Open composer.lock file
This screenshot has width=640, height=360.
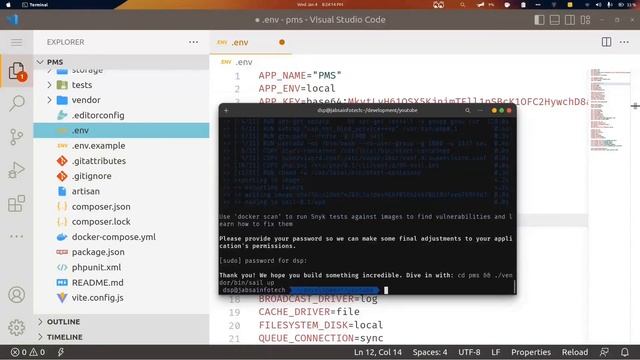[101, 222]
